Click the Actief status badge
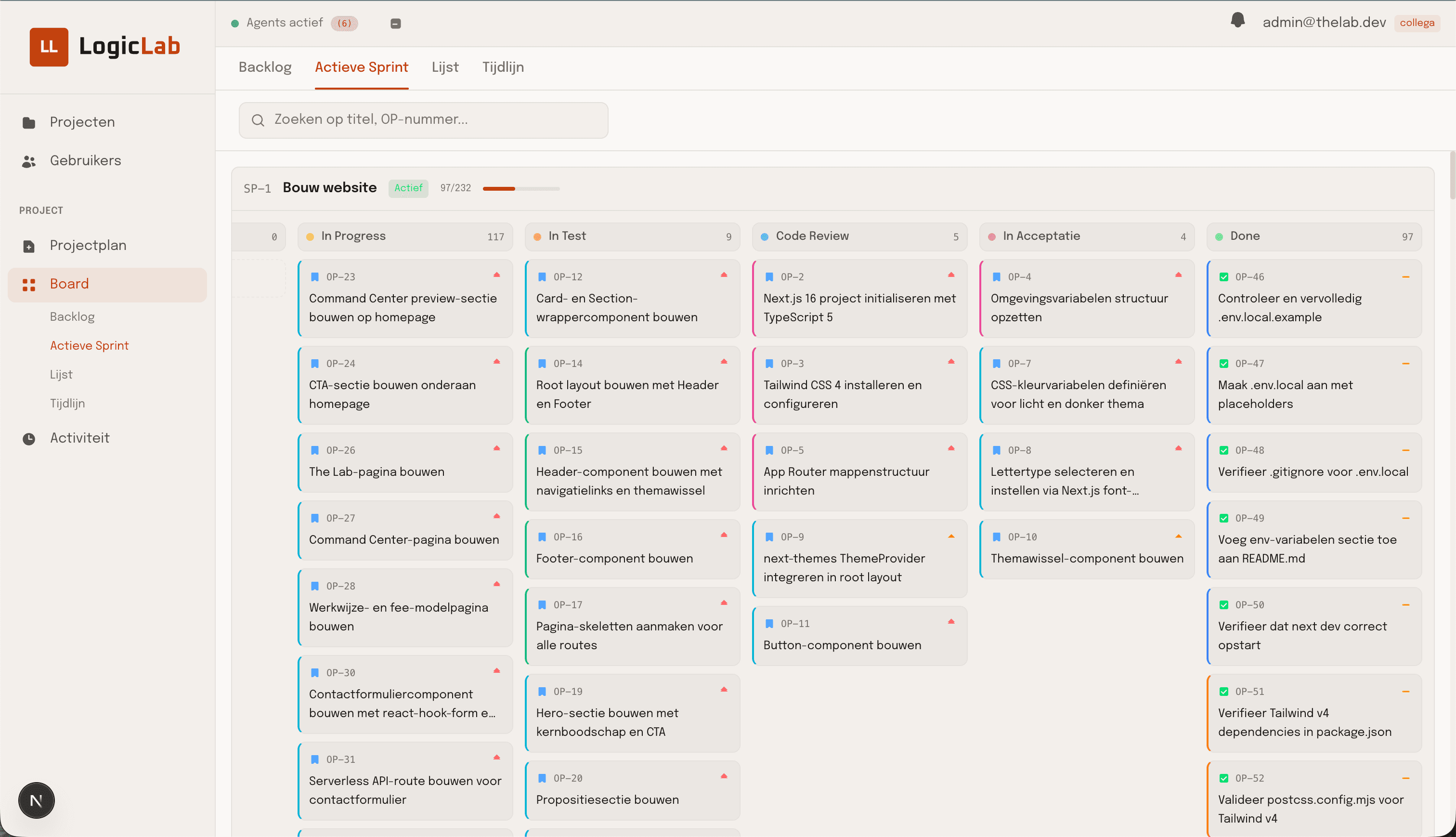Viewport: 1456px width, 837px height. tap(408, 188)
